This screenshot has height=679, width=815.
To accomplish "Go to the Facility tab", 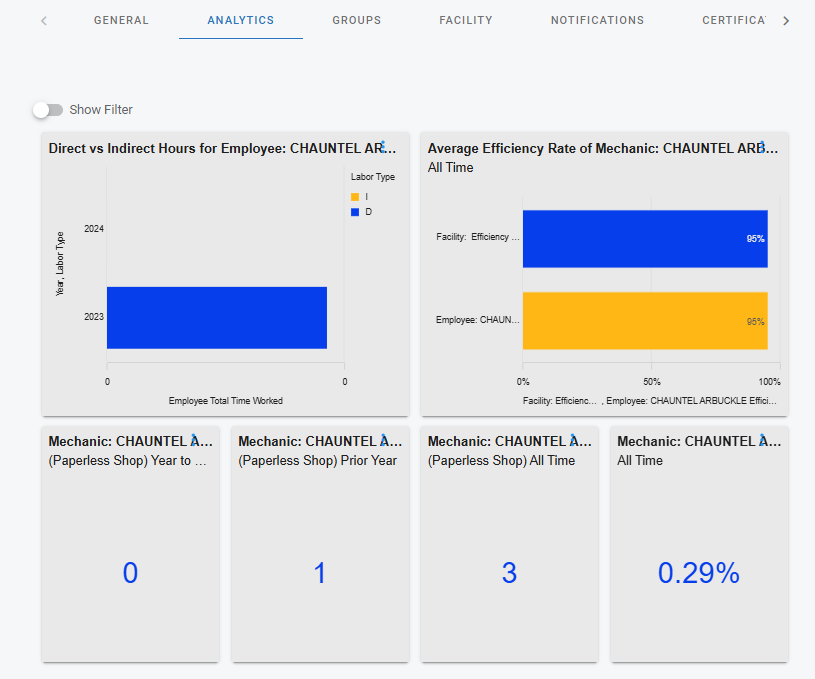I will [x=465, y=20].
